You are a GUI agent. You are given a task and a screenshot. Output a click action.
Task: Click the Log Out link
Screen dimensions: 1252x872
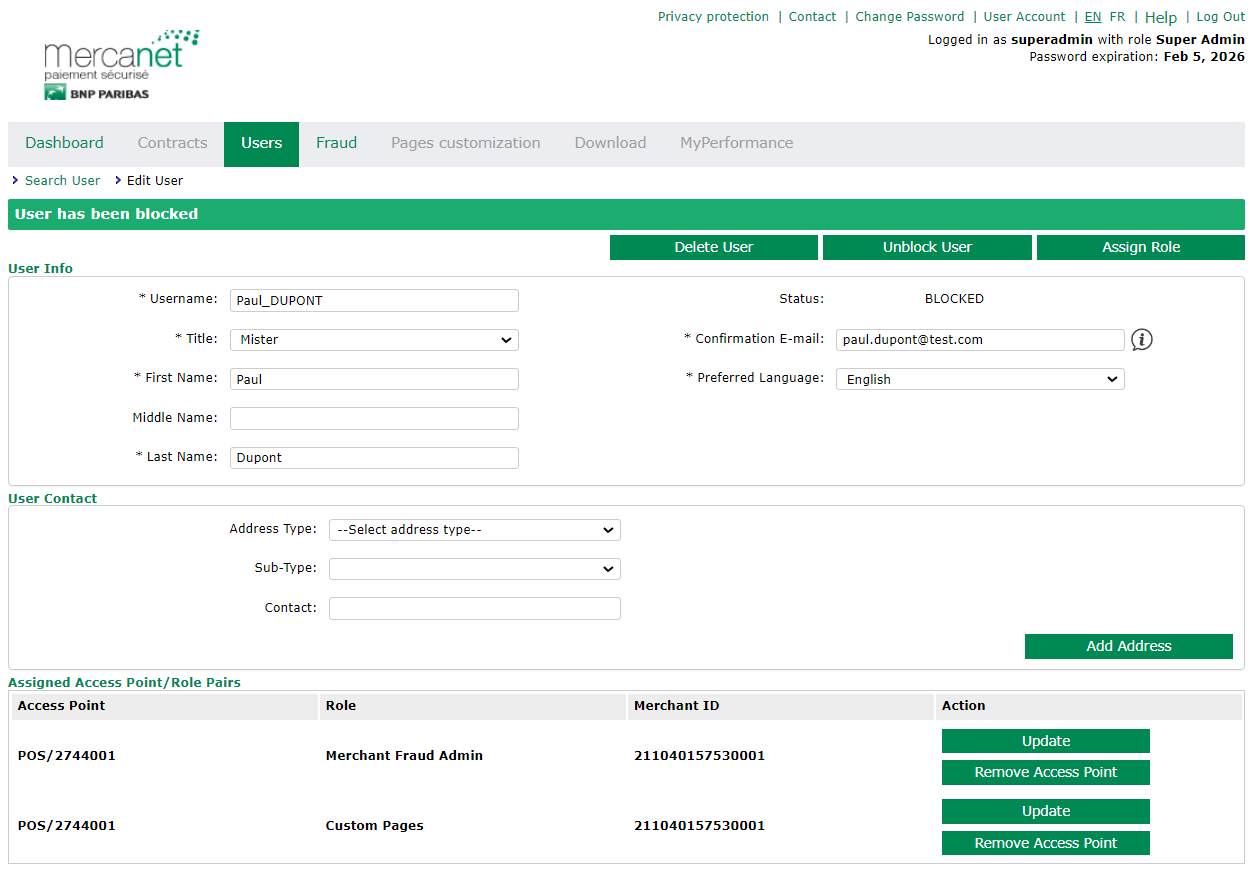[1220, 17]
